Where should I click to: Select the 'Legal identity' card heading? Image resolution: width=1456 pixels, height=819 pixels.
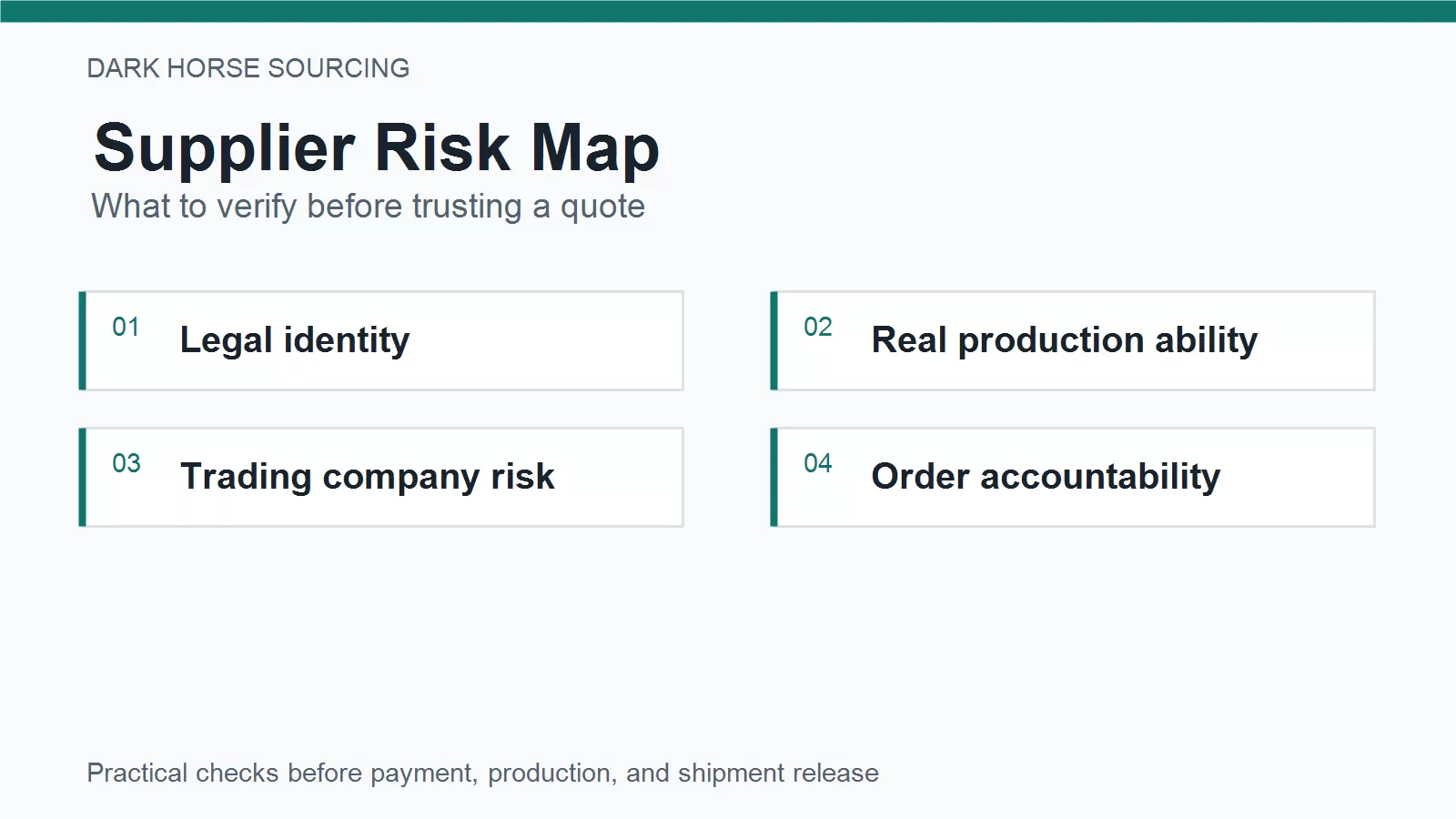(295, 340)
